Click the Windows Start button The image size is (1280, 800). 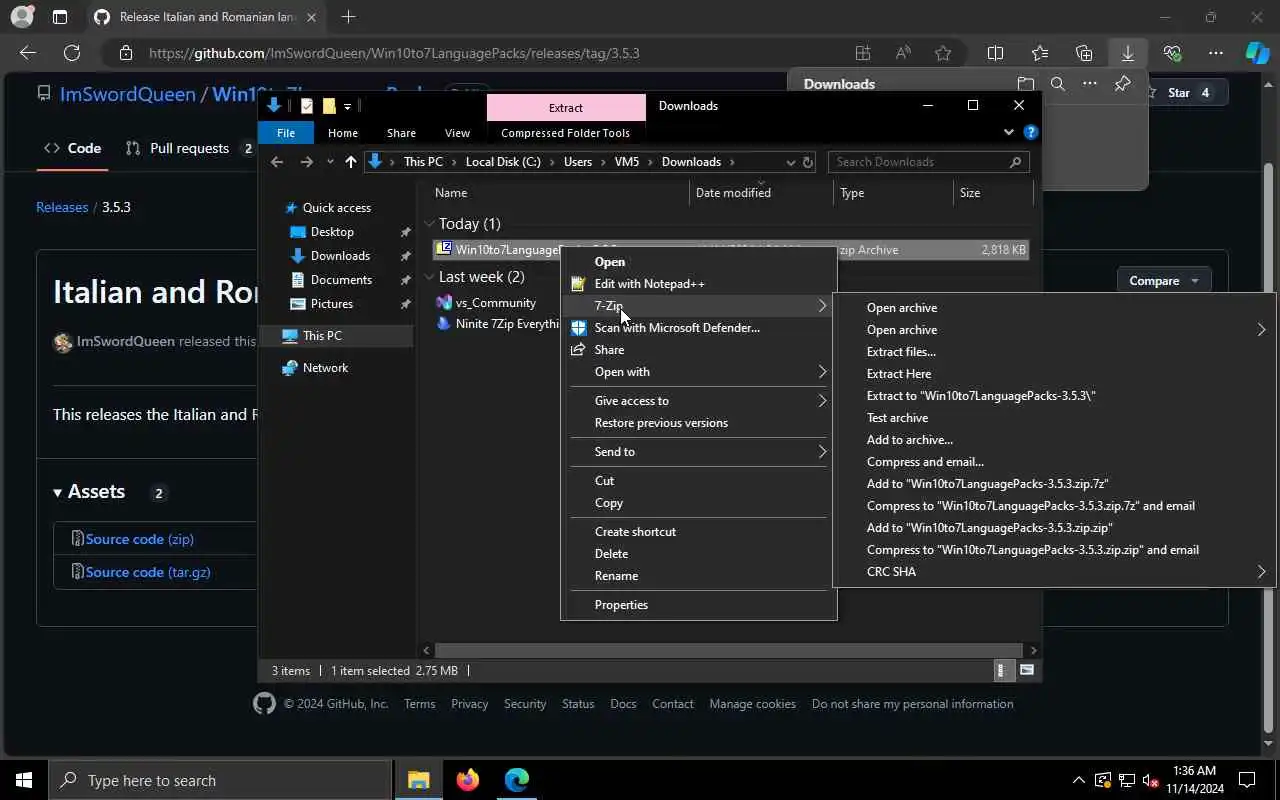(24, 780)
